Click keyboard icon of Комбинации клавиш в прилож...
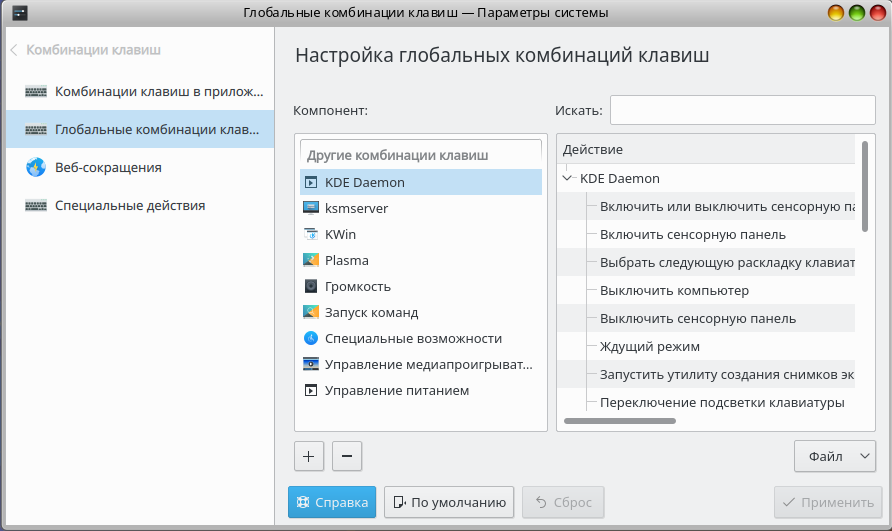Screen dimensions: 892x531 [x=36, y=92]
